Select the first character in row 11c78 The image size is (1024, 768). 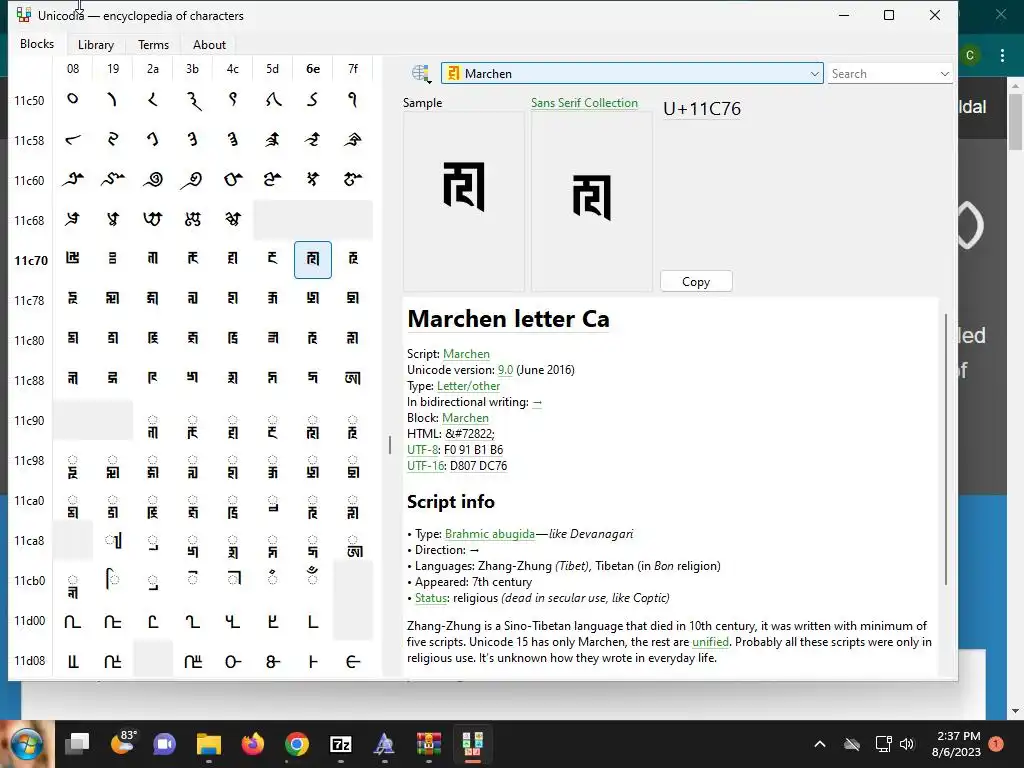pos(72,299)
